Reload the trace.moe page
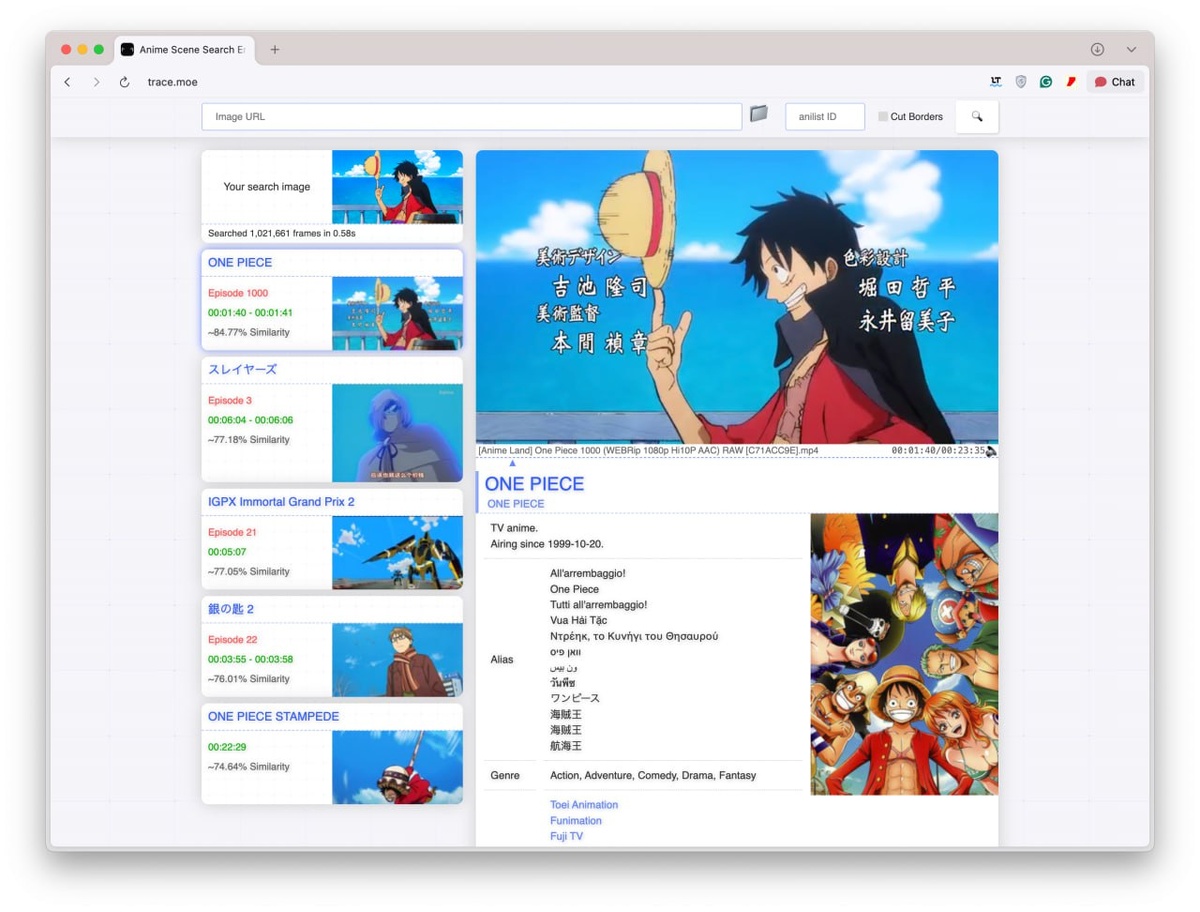 click(x=124, y=82)
